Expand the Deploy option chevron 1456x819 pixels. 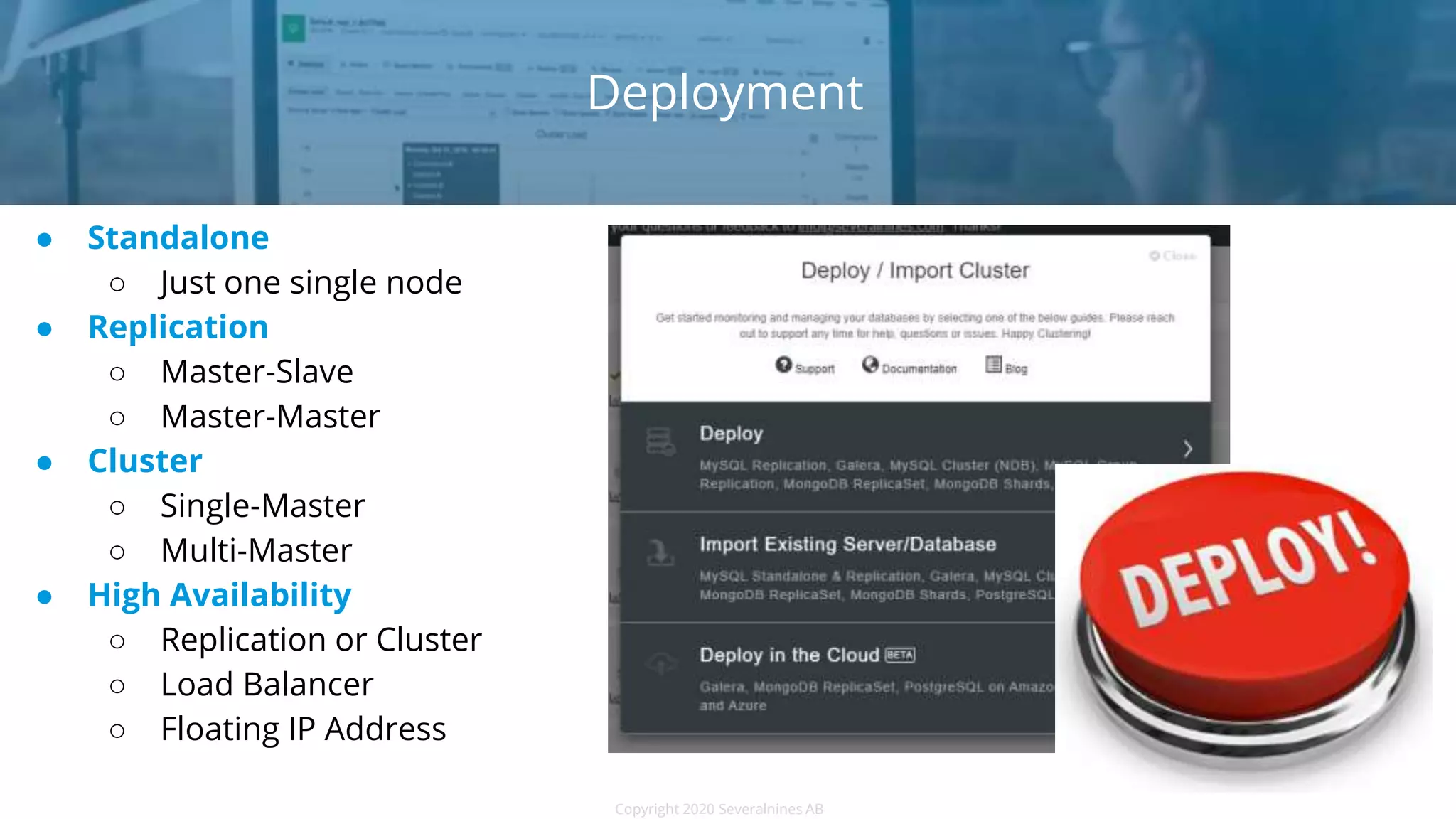coord(1188,449)
